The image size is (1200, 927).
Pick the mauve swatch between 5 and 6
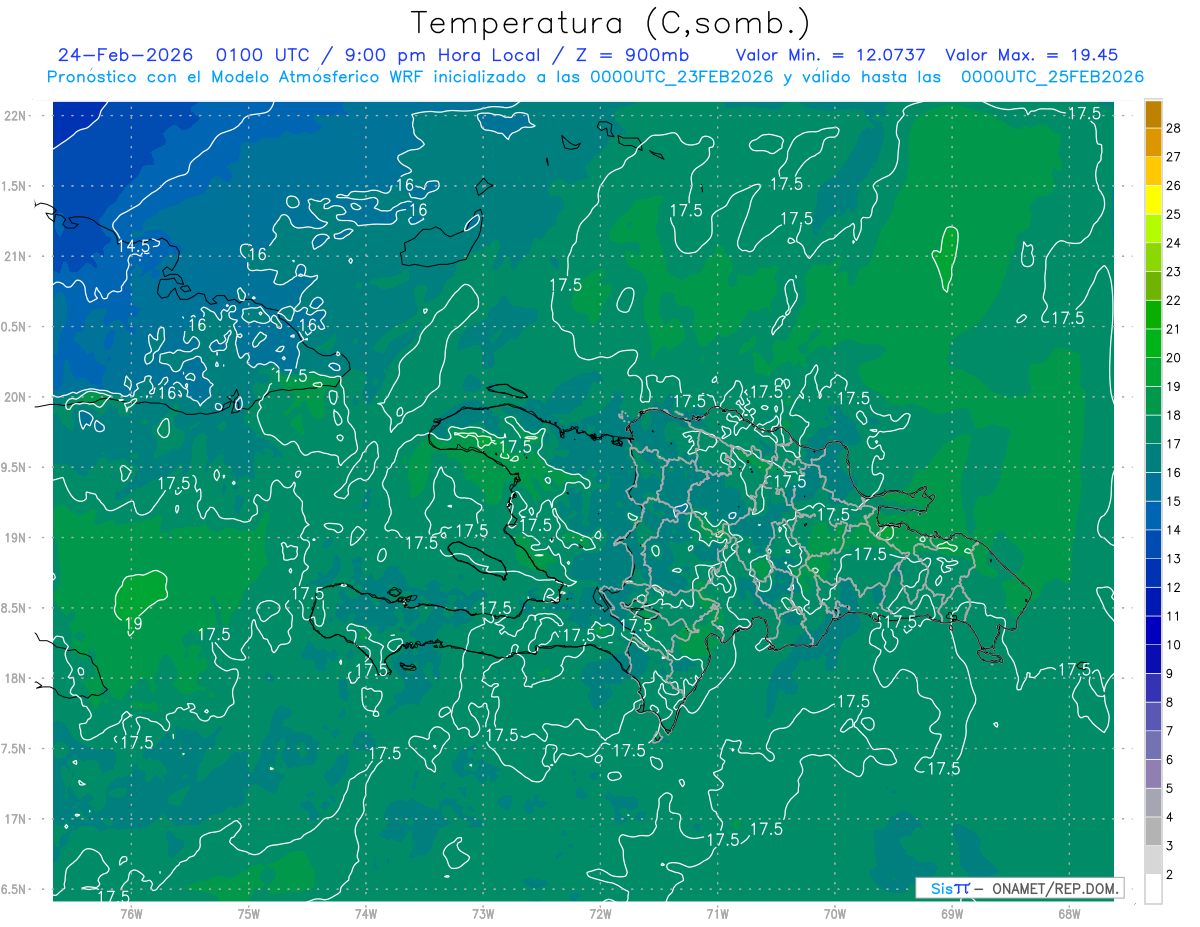1153,774
